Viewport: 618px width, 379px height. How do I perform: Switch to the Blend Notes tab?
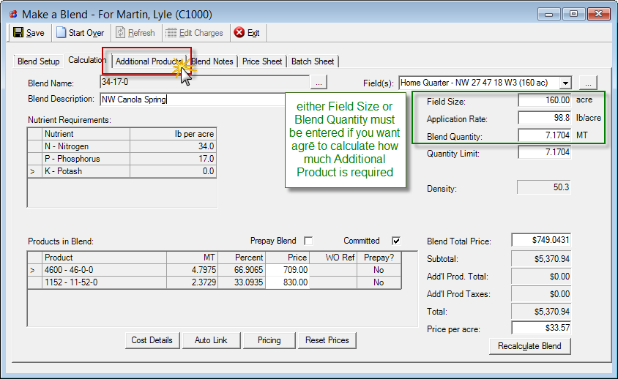coord(212,61)
